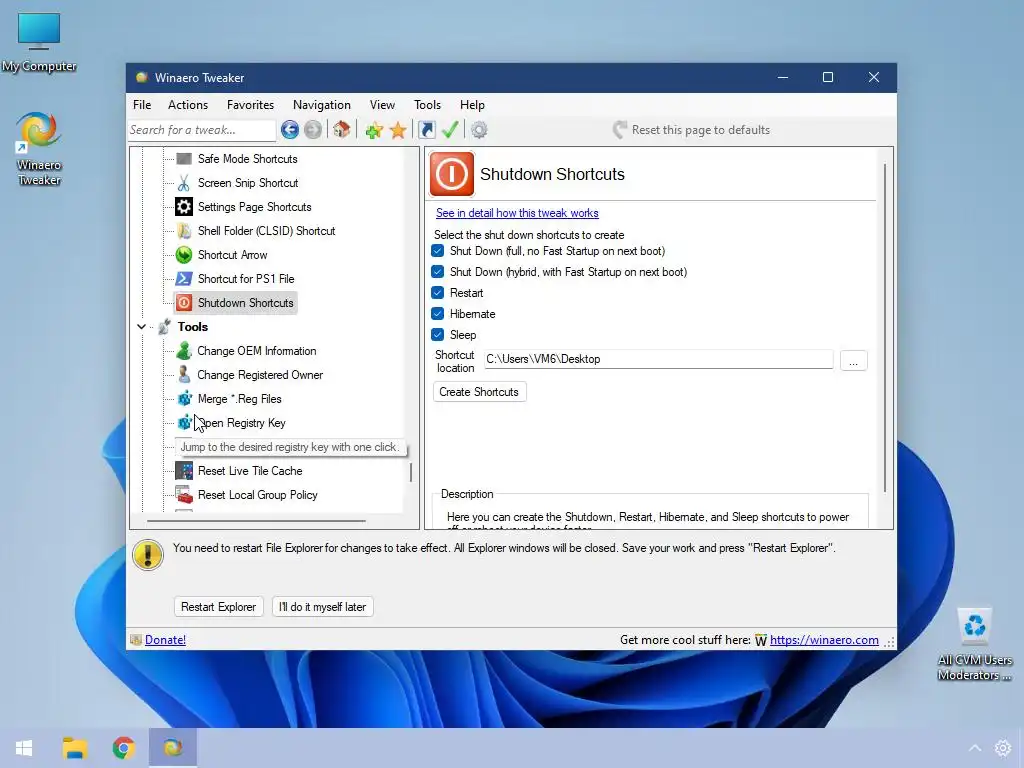The width and height of the screenshot is (1024, 768).
Task: Open the File menu
Action: tap(142, 104)
